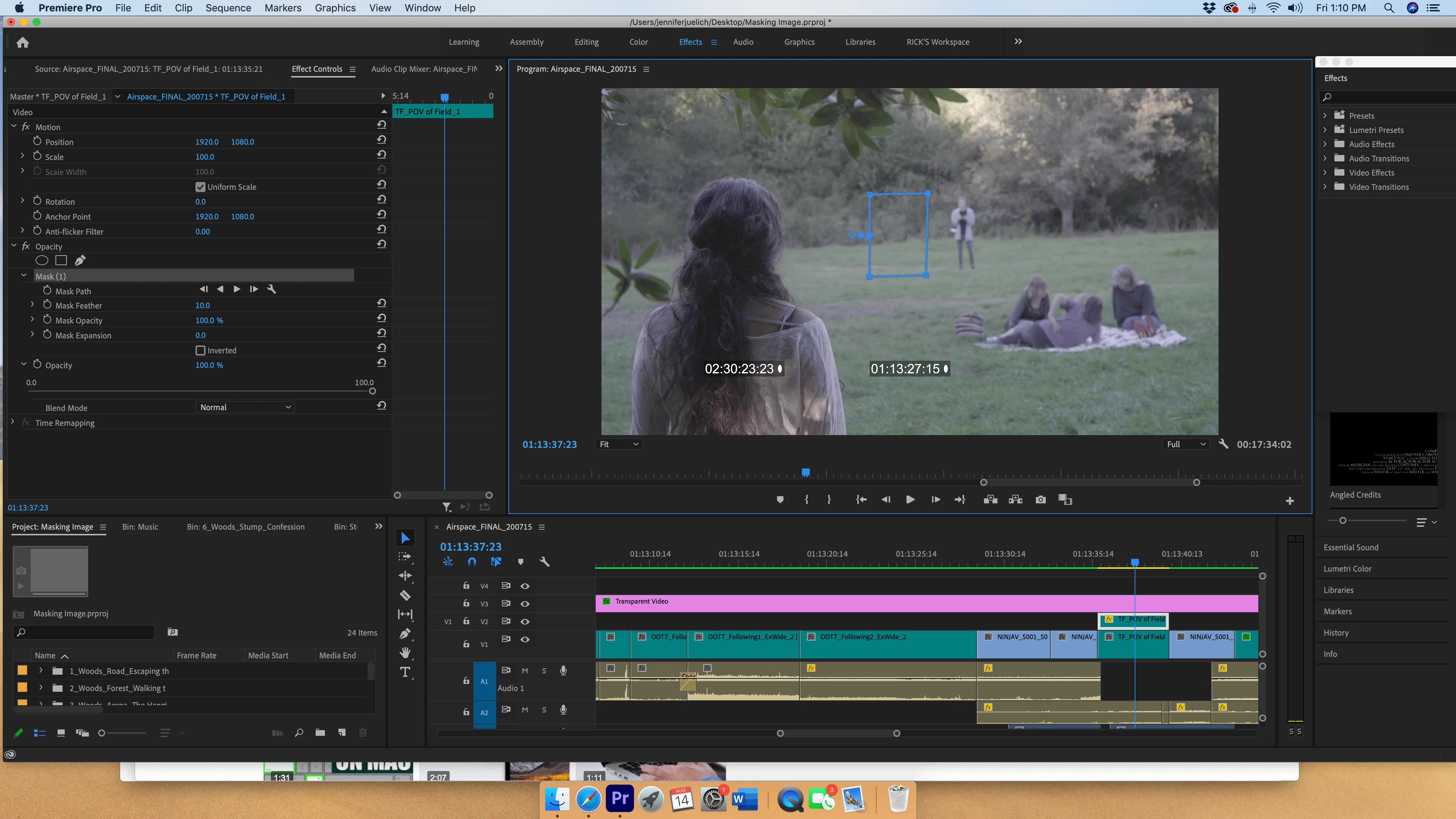This screenshot has width=1456, height=819.
Task: Switch to the Color workspace tab
Action: coord(638,42)
